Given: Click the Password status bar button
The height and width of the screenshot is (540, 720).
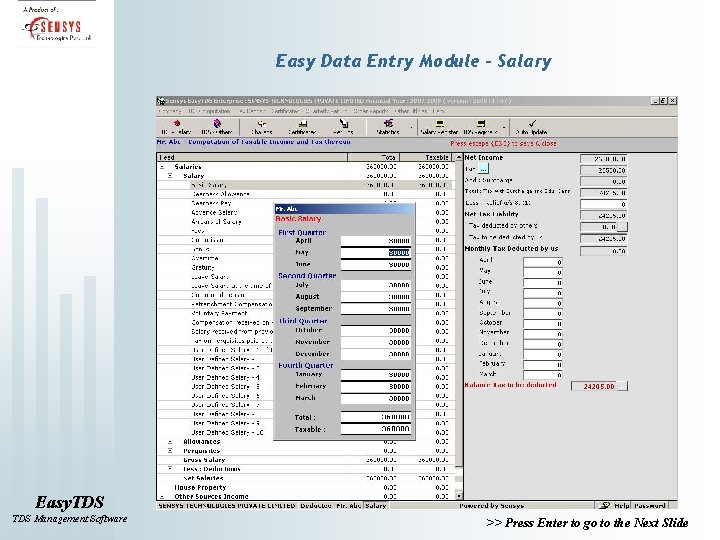Looking at the screenshot, I should tap(650, 506).
